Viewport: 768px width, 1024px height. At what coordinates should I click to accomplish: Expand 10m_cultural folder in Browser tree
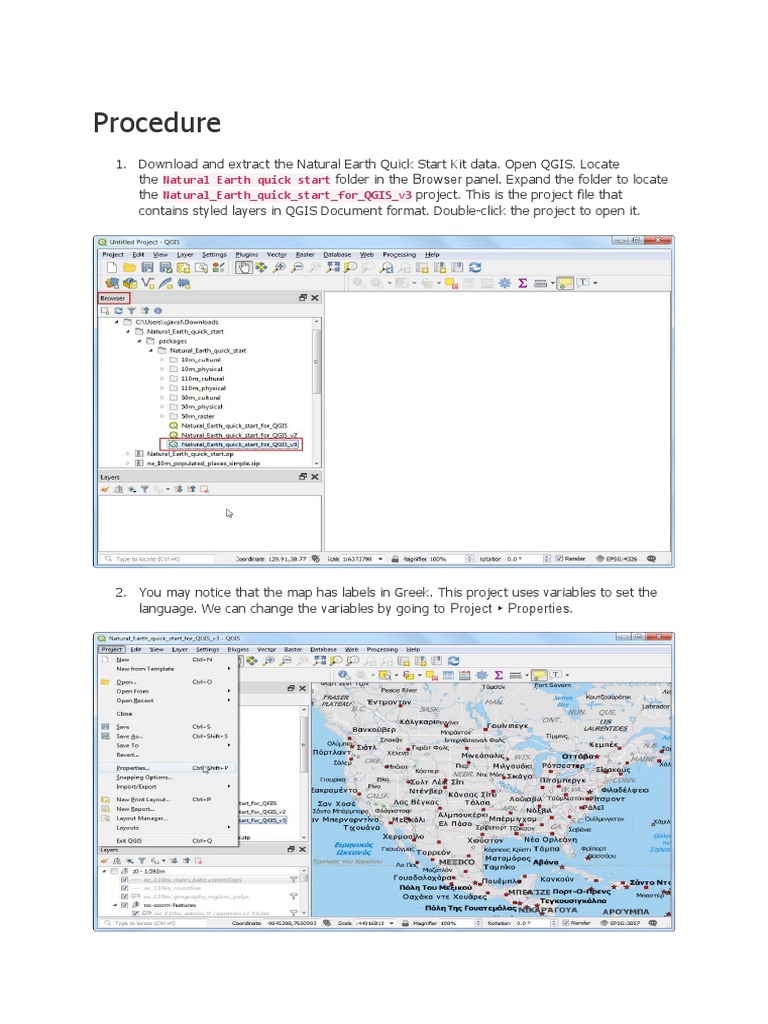click(162, 360)
